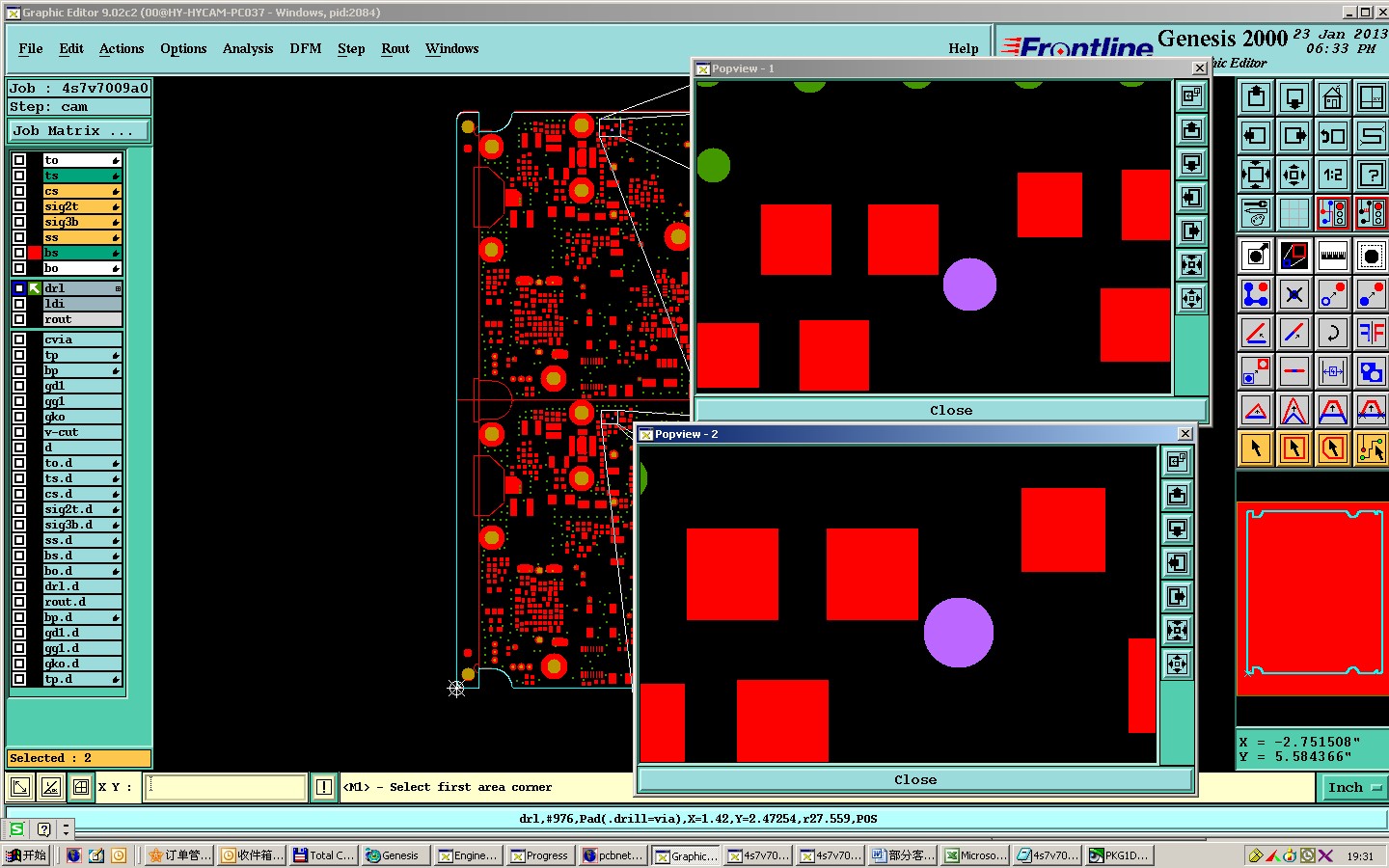The width and height of the screenshot is (1389, 868).
Task: Toggle display checkbox for layer sig2t
Action: pyautogui.click(x=19, y=206)
